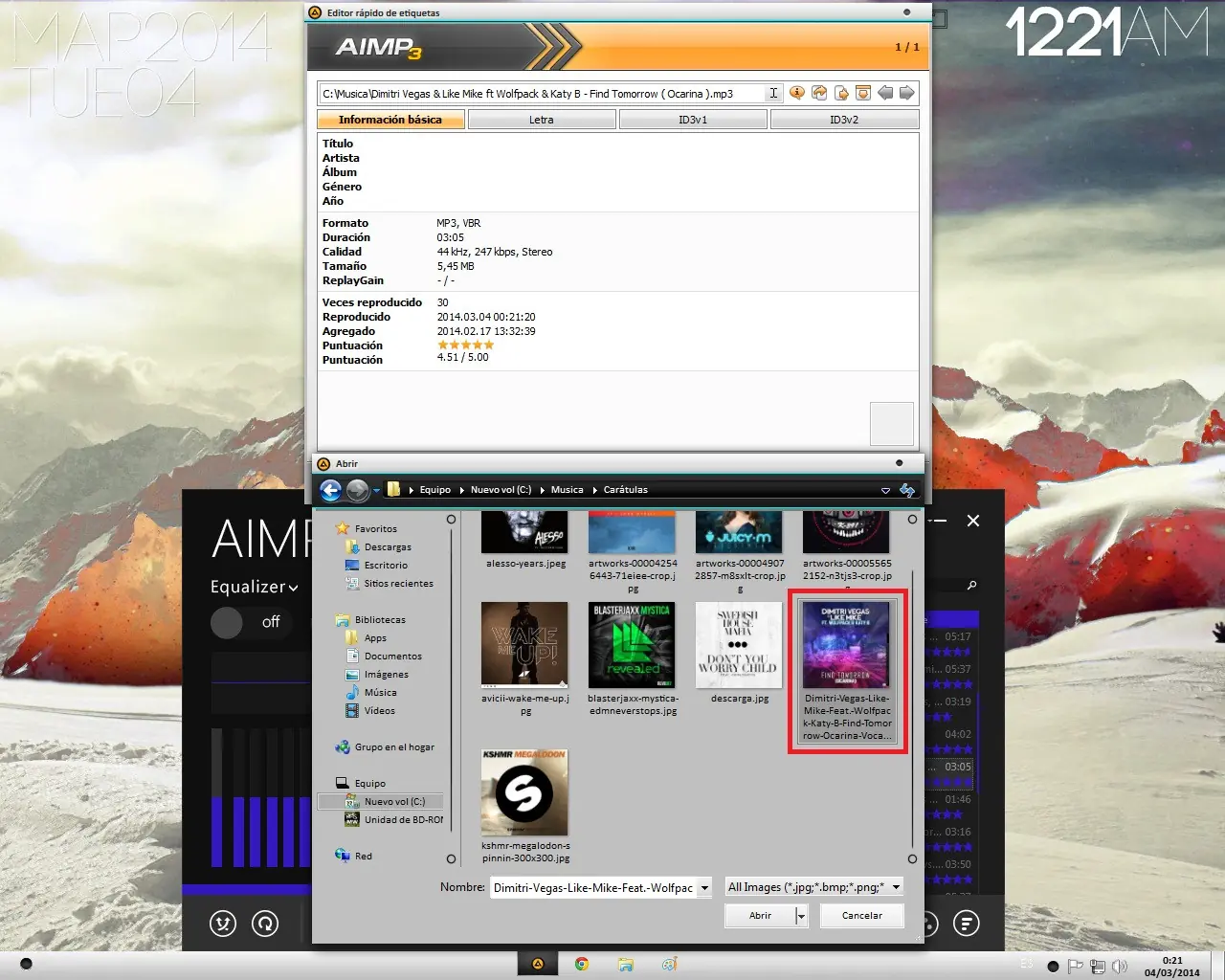Select the blasterjaxx-mystica-edmneverstops.jpg thumbnail
The width and height of the screenshot is (1225, 980).
coord(632,645)
